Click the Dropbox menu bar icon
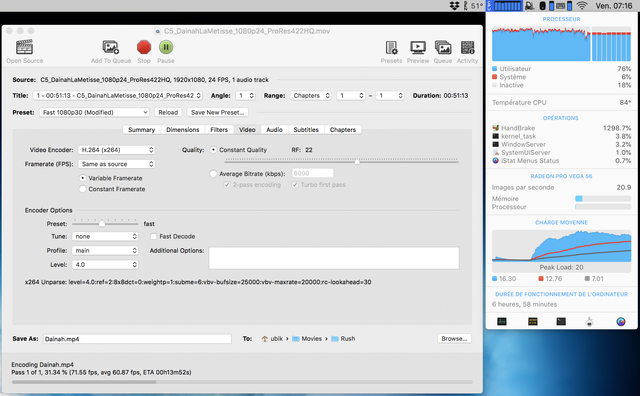Image resolution: width=640 pixels, height=396 pixels. pos(454,6)
